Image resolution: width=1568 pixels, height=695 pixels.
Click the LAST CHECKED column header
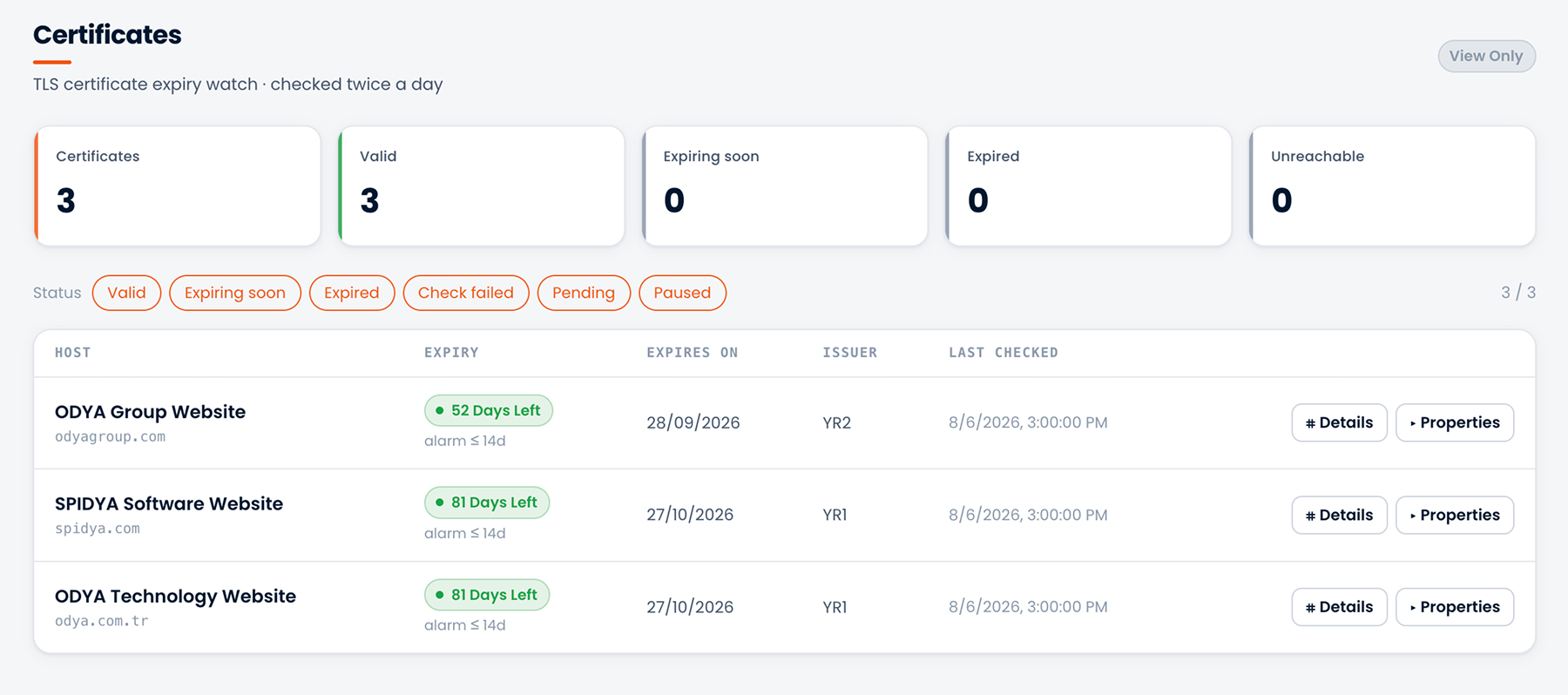click(x=1004, y=353)
